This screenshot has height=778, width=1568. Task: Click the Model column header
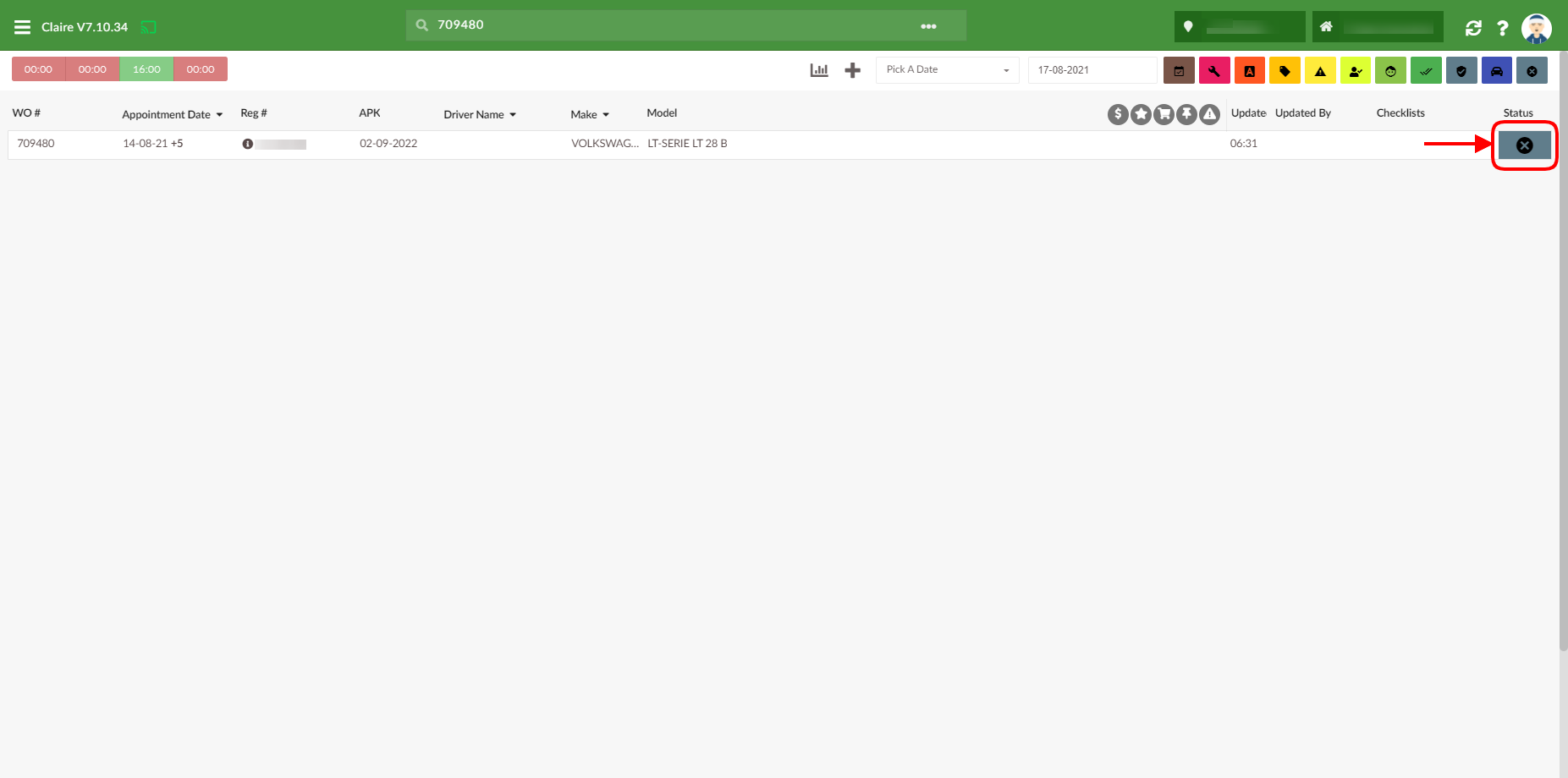tap(662, 112)
